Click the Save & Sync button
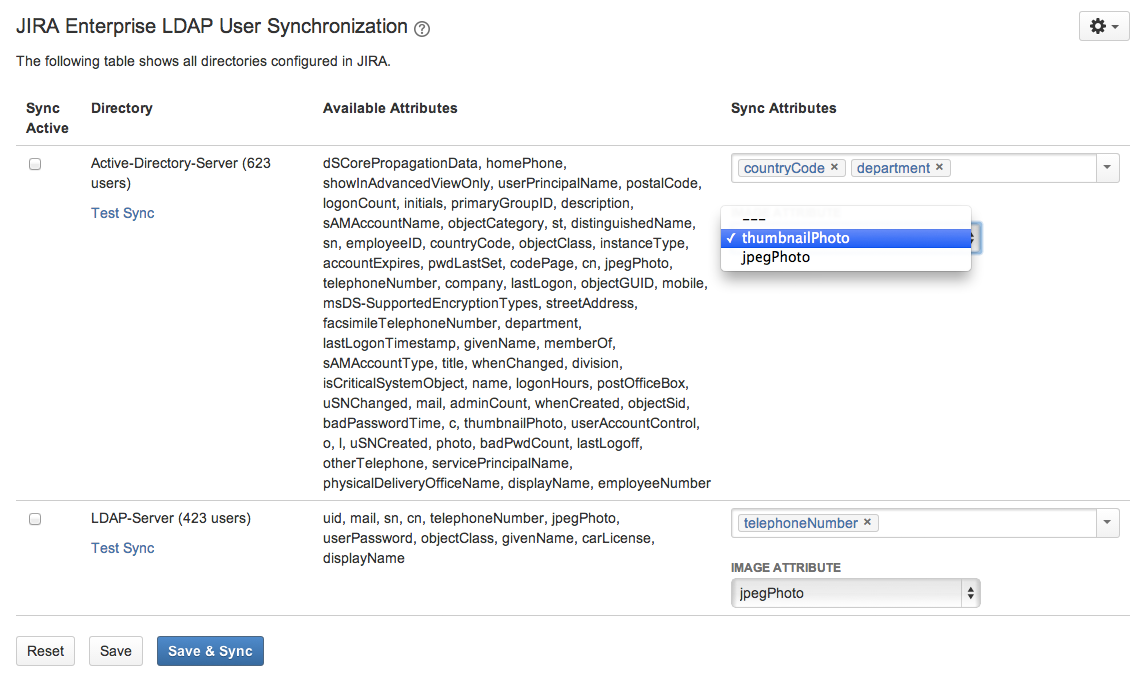The image size is (1145, 686). click(x=210, y=651)
